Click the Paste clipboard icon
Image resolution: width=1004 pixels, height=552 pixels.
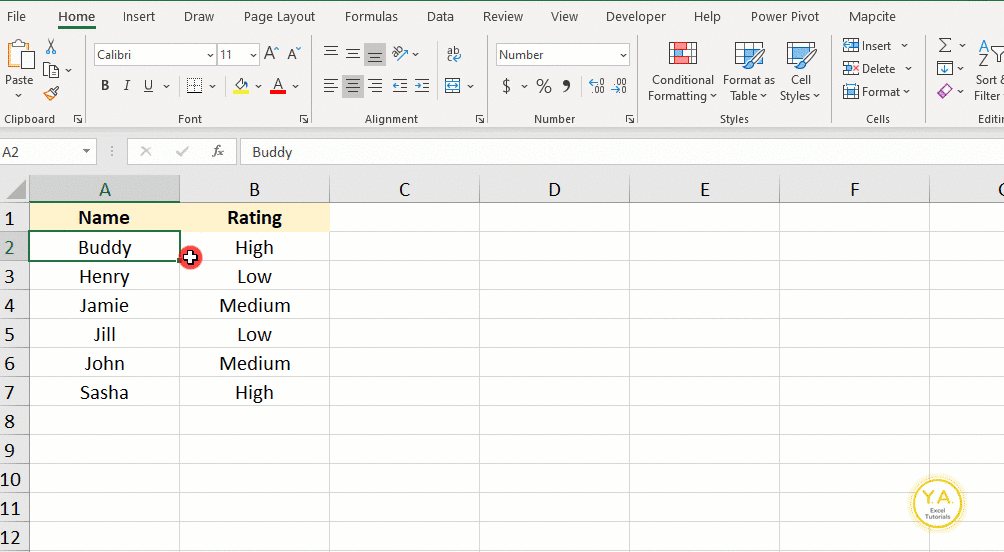pos(20,56)
